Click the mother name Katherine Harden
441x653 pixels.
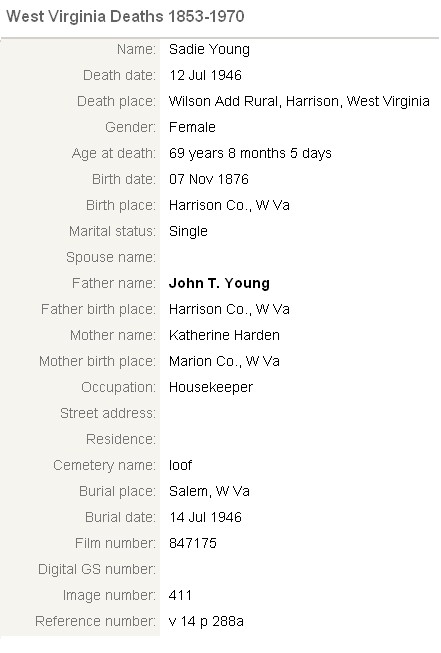pos(224,335)
